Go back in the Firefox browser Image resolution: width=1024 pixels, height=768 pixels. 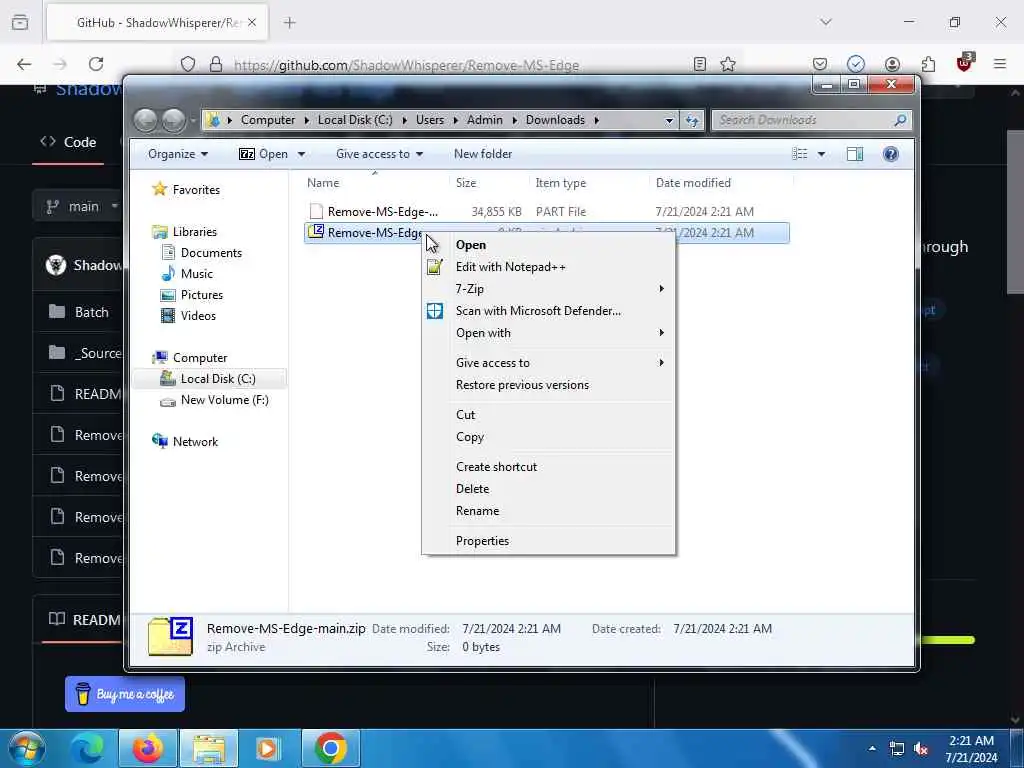pyautogui.click(x=24, y=64)
